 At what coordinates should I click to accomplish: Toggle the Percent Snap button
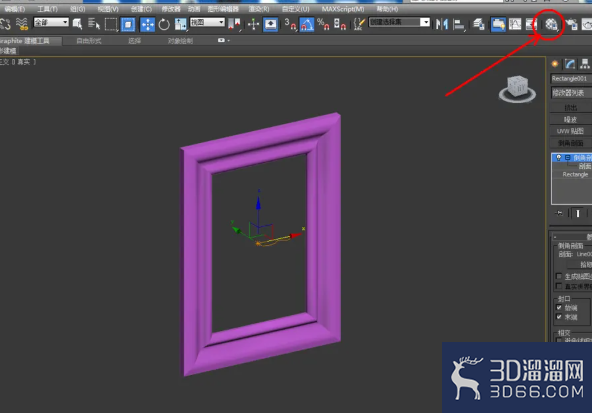click(323, 24)
